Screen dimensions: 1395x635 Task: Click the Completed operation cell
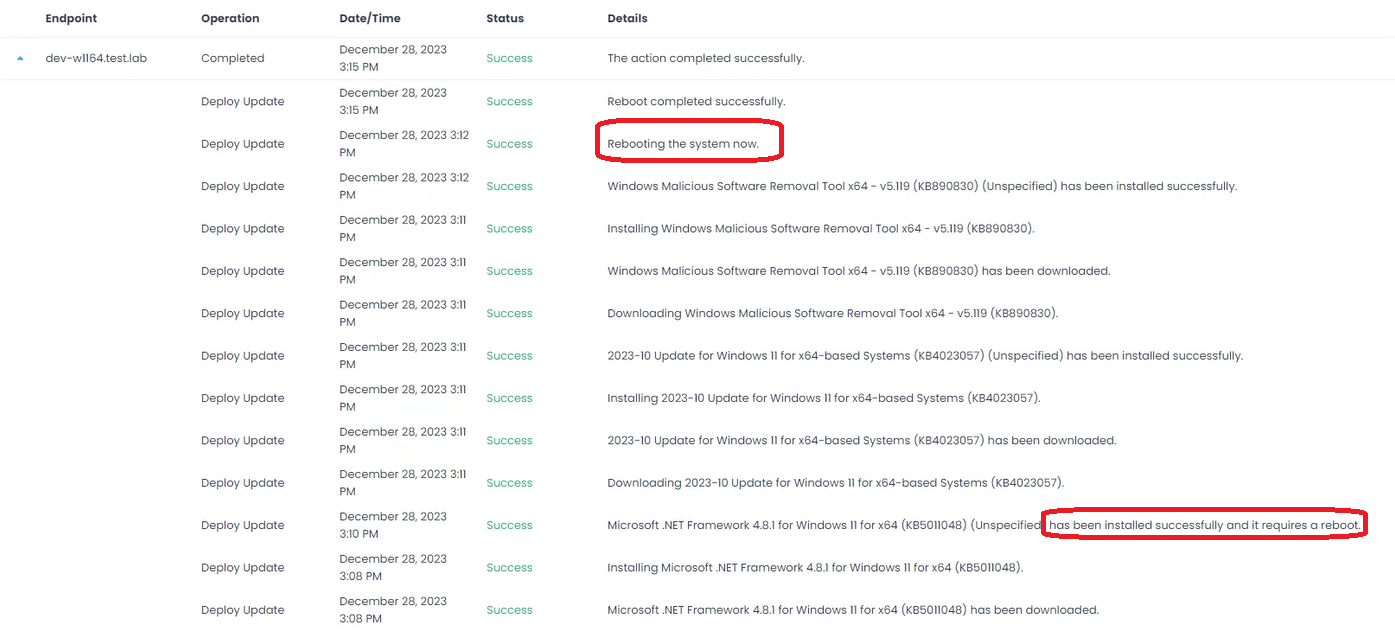click(233, 58)
